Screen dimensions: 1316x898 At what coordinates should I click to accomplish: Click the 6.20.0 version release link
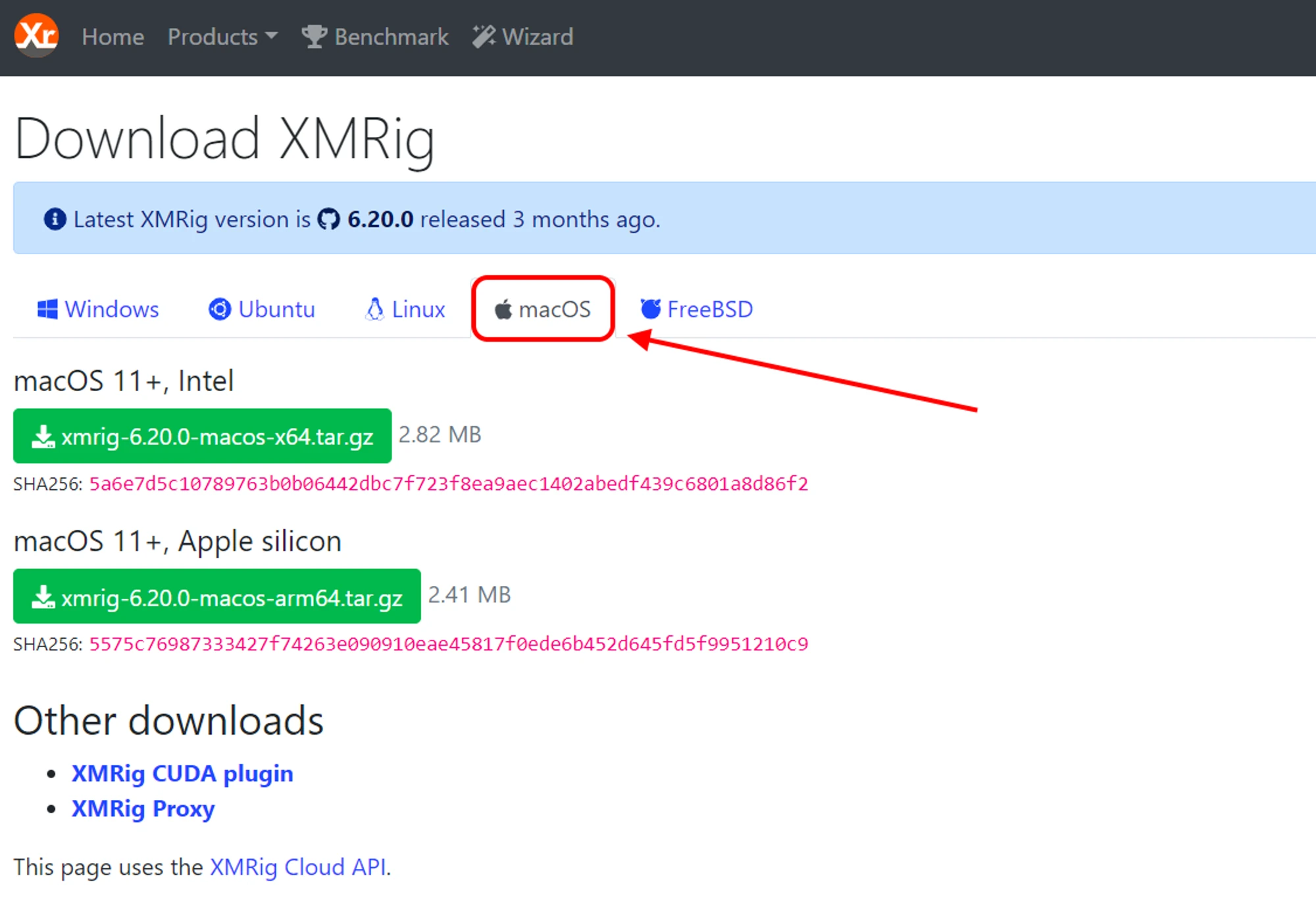click(380, 219)
